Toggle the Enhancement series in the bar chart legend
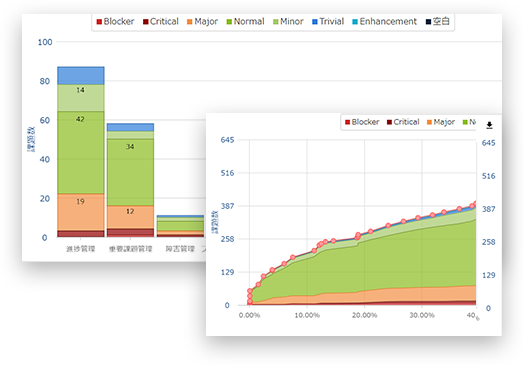Image resolution: width=524 pixels, height=365 pixels. pos(384,22)
